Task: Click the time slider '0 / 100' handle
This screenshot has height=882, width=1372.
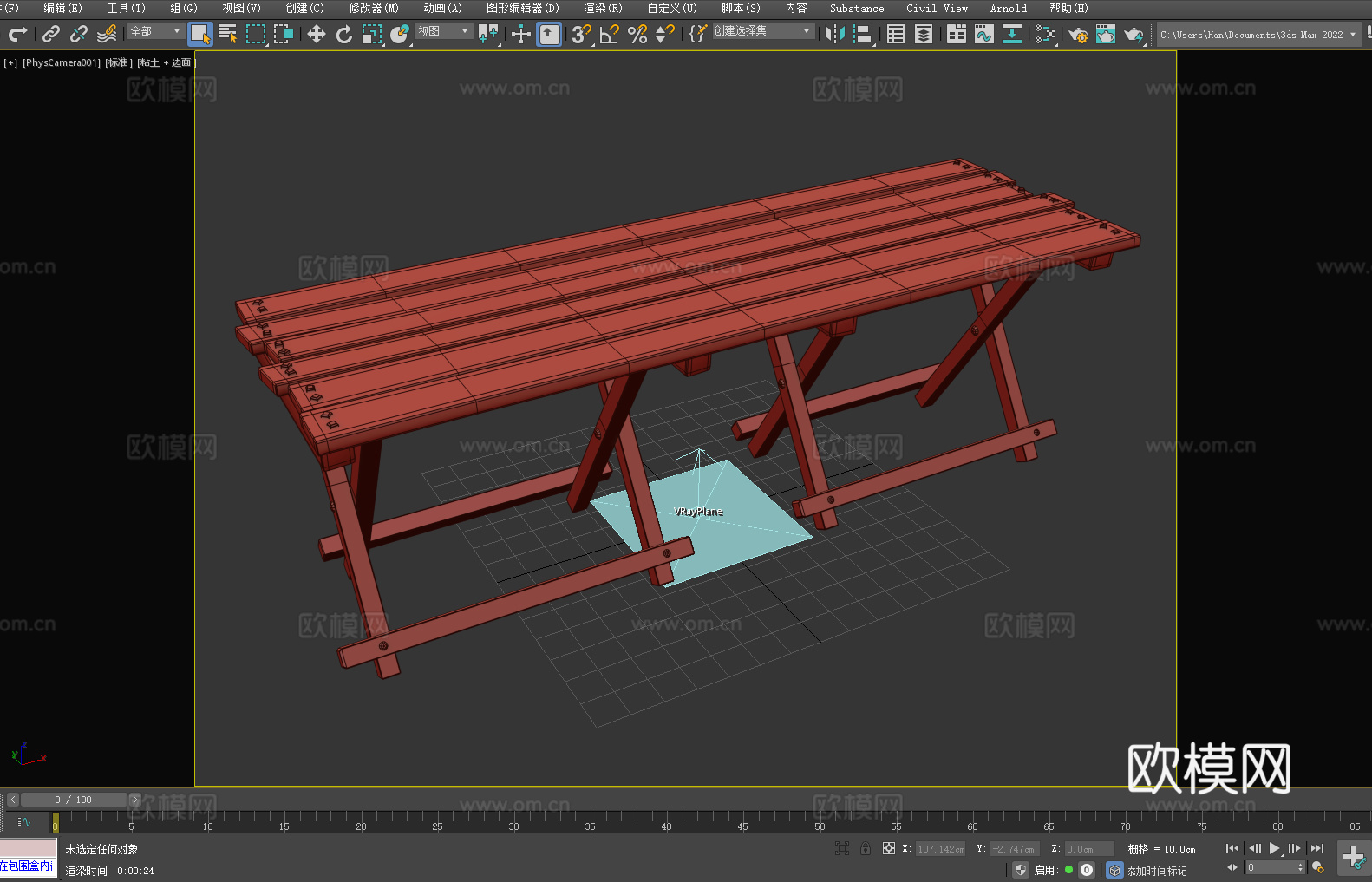Action: [x=74, y=800]
